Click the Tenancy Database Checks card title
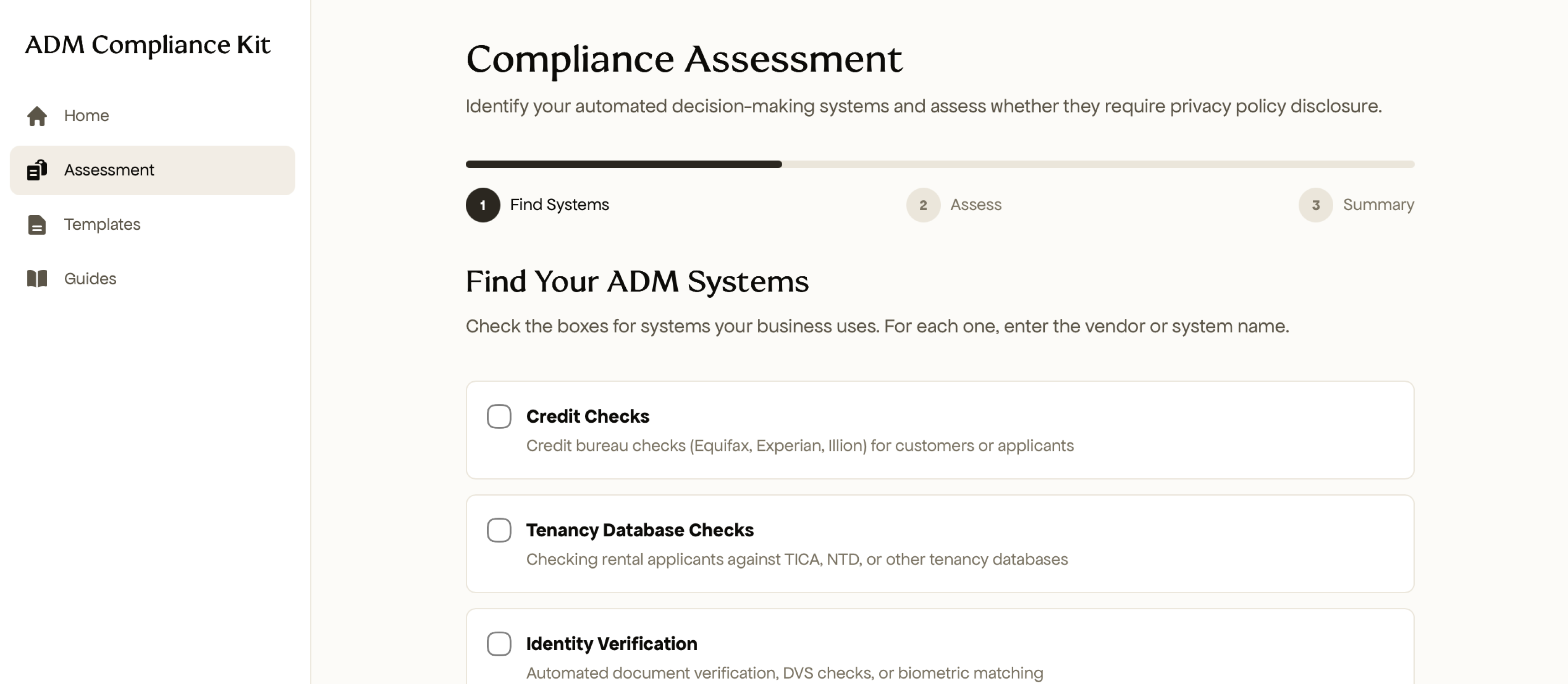The image size is (1568, 684). (x=639, y=530)
